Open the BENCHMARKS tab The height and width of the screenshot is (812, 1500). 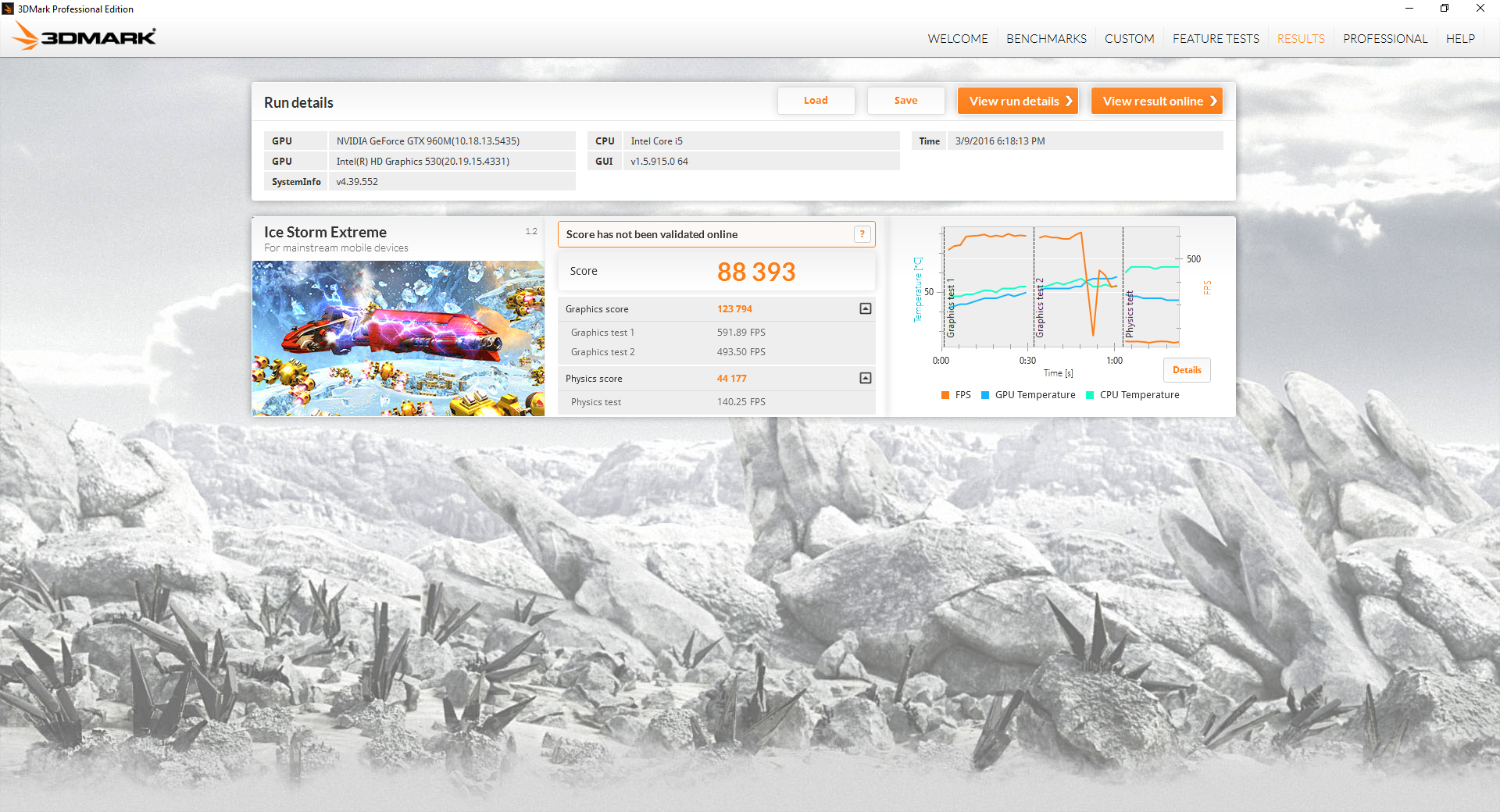pyautogui.click(x=1046, y=38)
